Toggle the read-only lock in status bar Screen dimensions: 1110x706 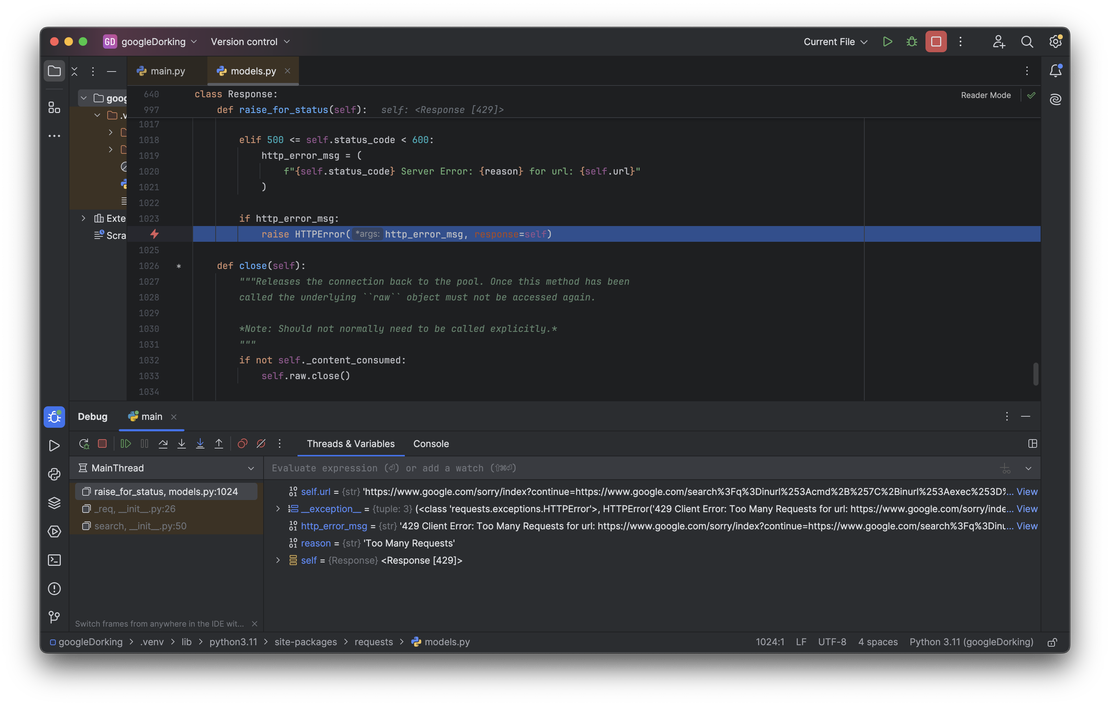point(1052,642)
